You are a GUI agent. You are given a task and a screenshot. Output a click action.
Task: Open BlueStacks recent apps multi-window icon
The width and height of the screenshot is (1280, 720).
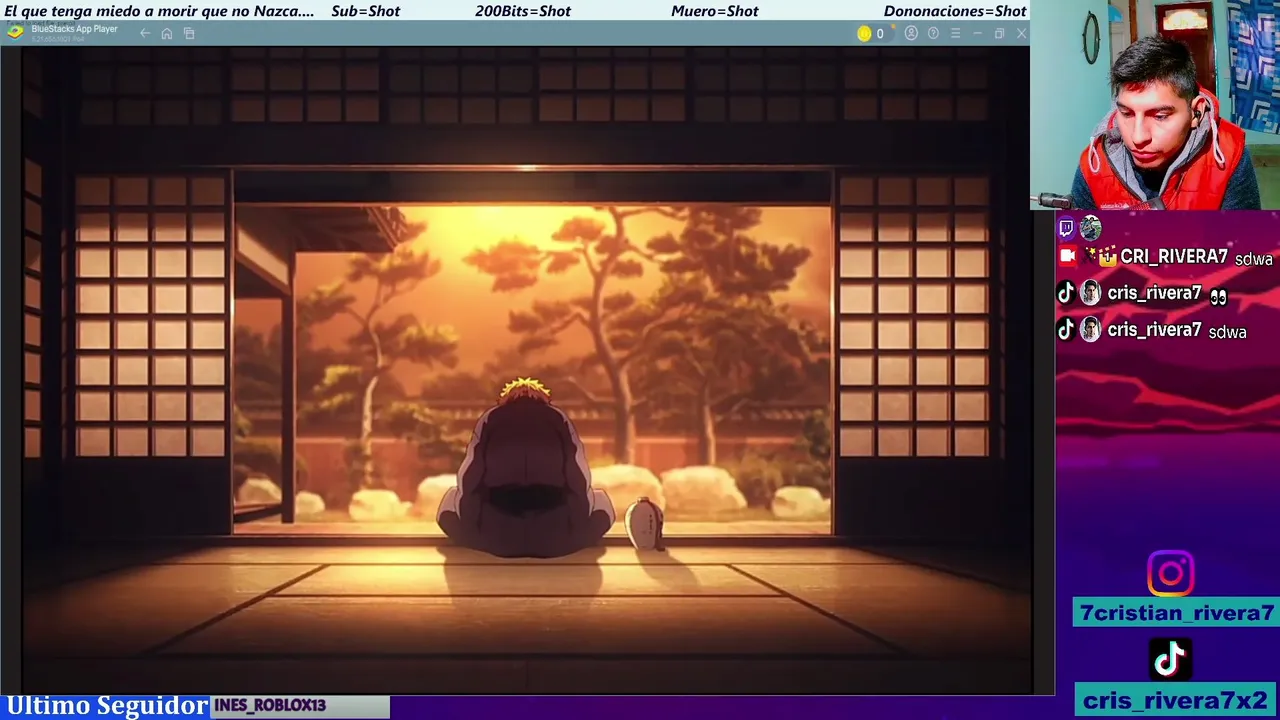189,33
